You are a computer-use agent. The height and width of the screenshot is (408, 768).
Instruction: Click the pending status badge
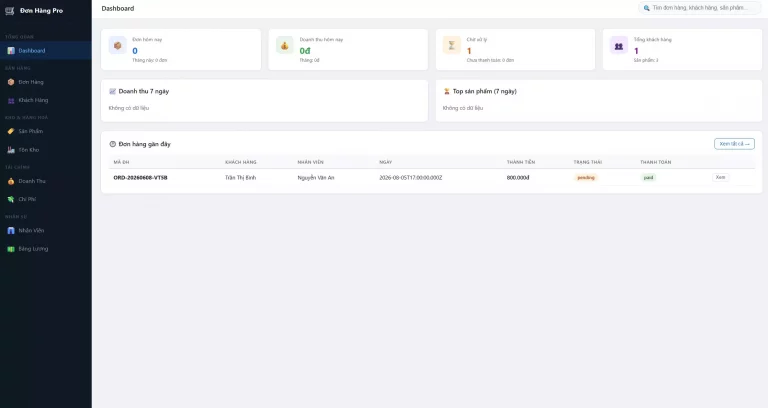click(x=585, y=178)
